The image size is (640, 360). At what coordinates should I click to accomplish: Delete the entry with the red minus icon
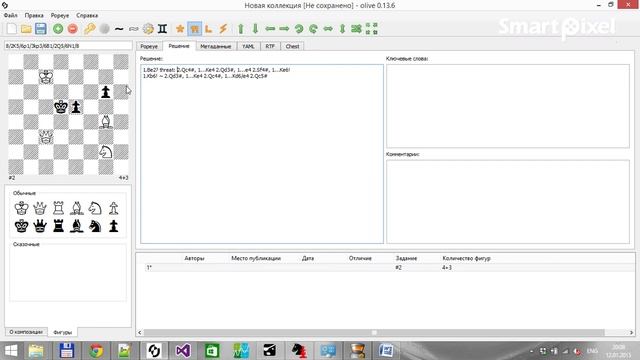(x=73, y=29)
